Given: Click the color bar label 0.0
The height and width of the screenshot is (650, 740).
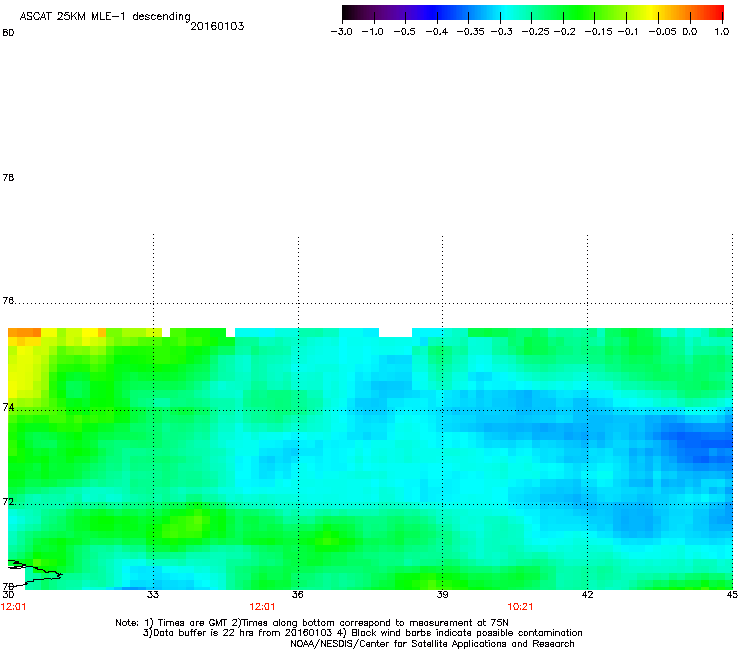Looking at the screenshot, I should (x=690, y=32).
